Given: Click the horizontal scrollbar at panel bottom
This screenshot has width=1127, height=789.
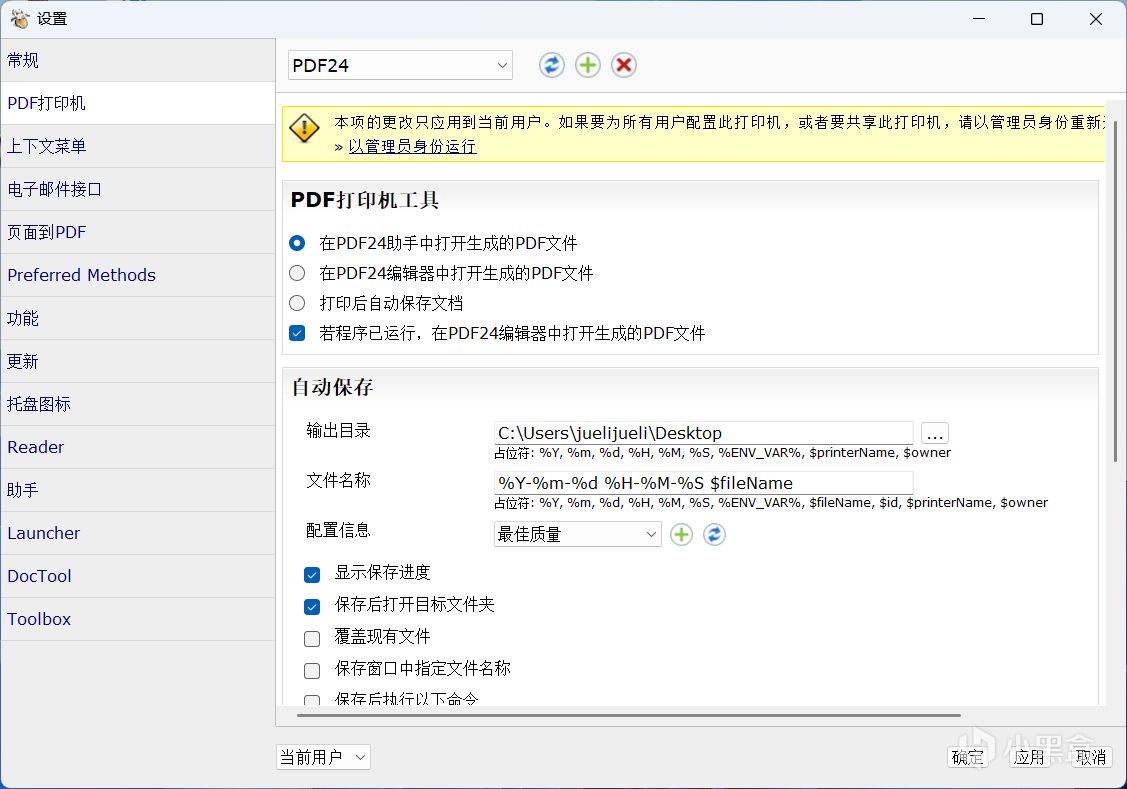Looking at the screenshot, I should tap(629, 716).
